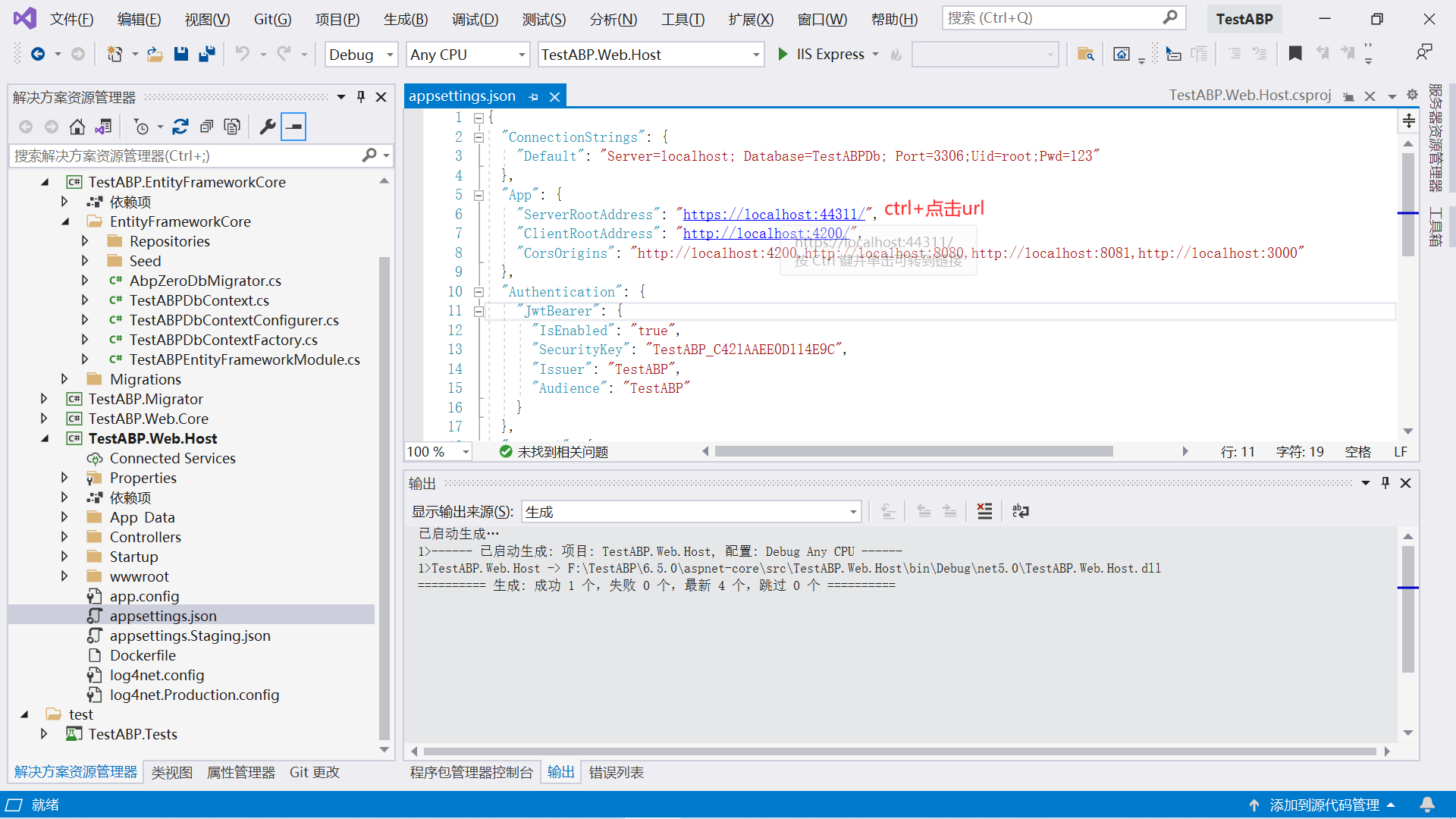Start IIS Express with green play icon

click(783, 54)
